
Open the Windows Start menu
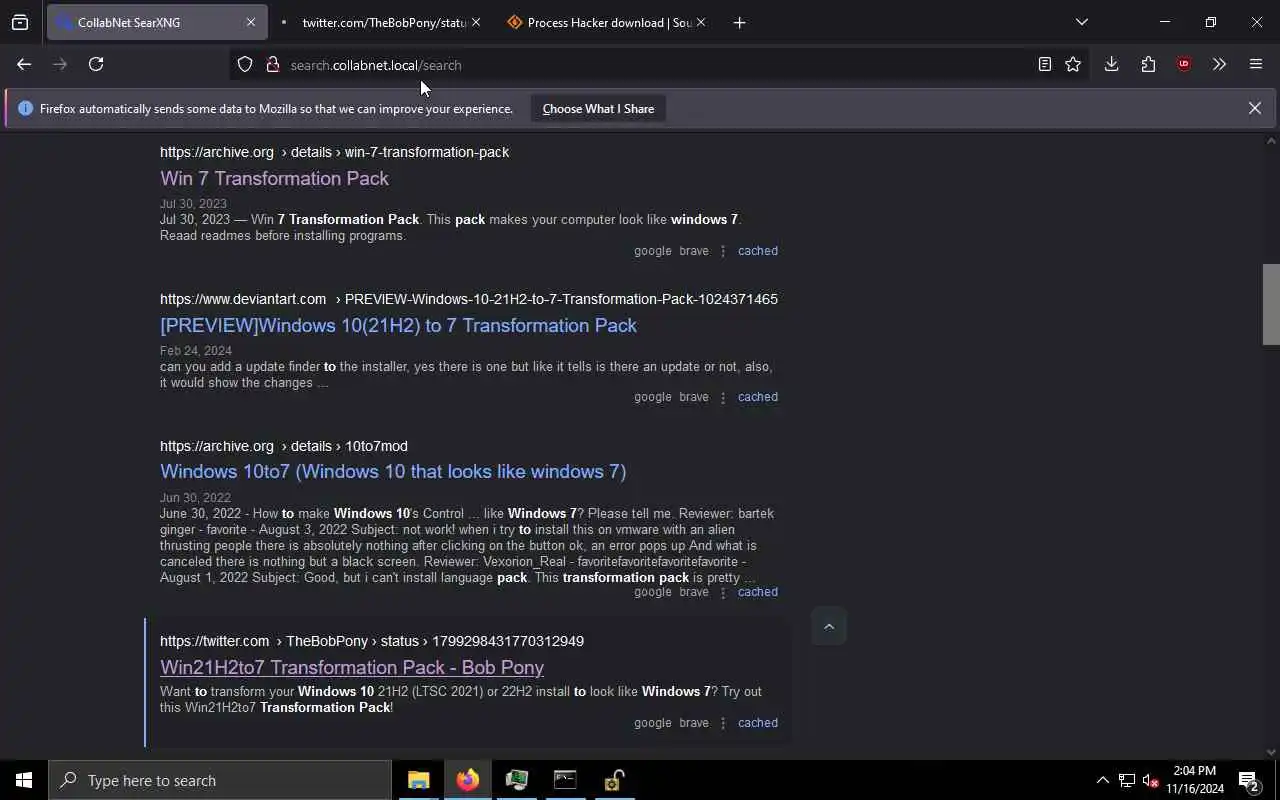coord(24,780)
